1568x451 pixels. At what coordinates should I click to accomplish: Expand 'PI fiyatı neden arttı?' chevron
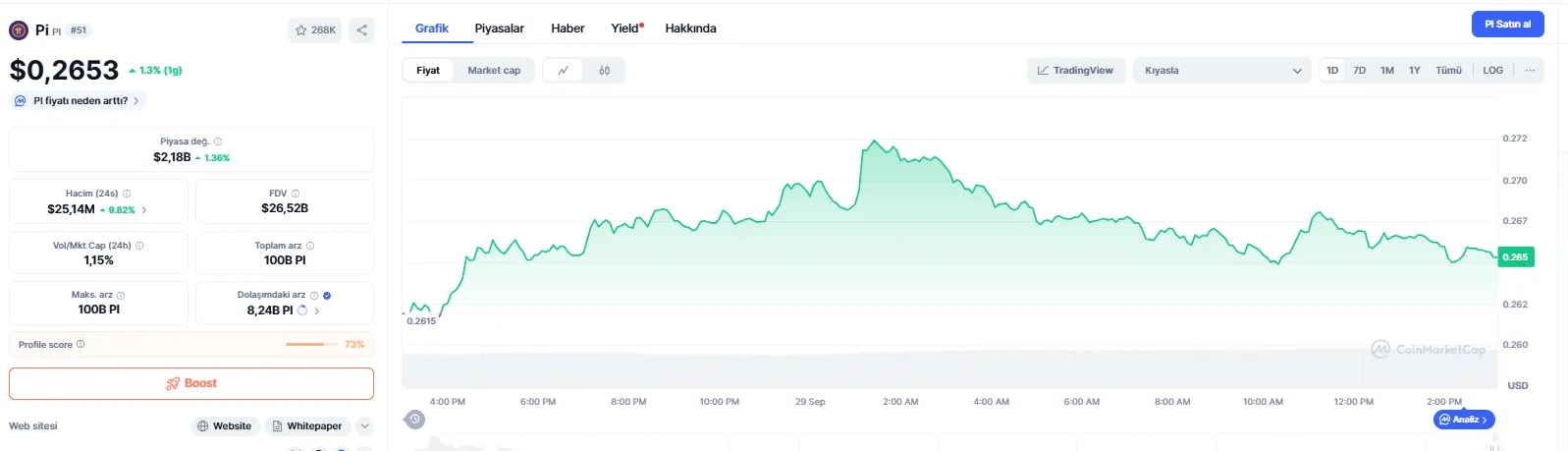click(136, 101)
